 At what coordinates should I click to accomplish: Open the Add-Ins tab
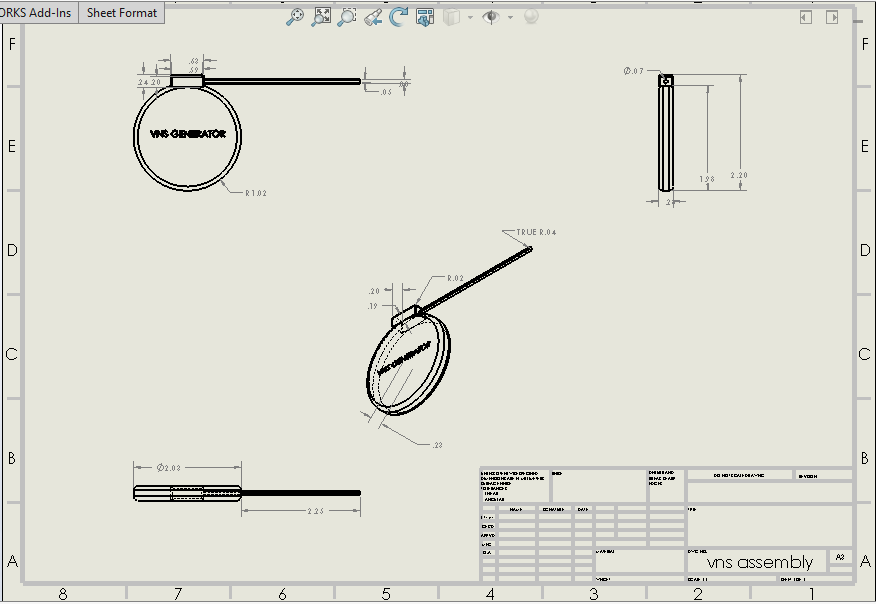click(x=38, y=13)
